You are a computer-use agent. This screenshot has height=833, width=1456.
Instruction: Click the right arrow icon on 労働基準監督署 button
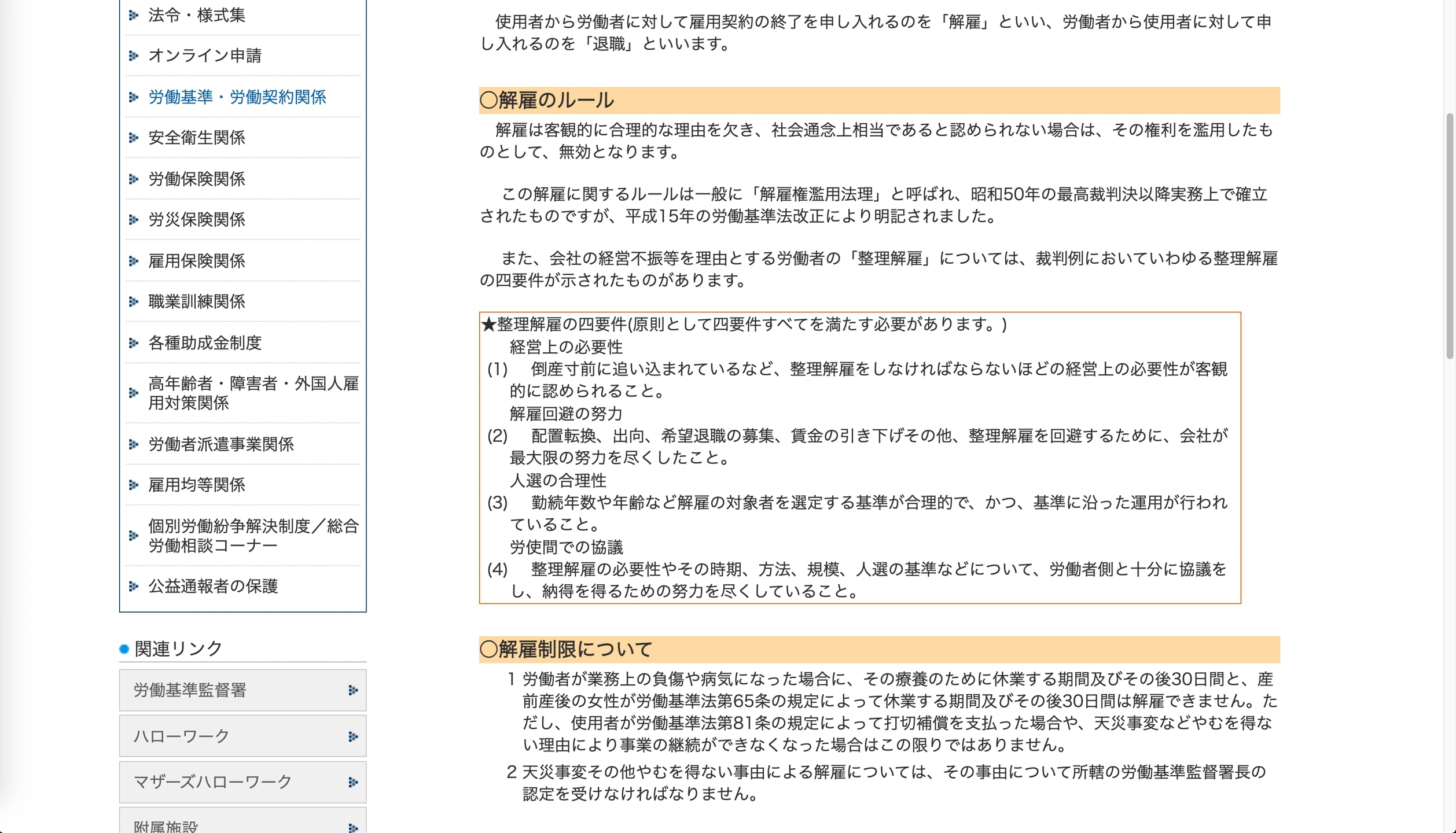[353, 690]
